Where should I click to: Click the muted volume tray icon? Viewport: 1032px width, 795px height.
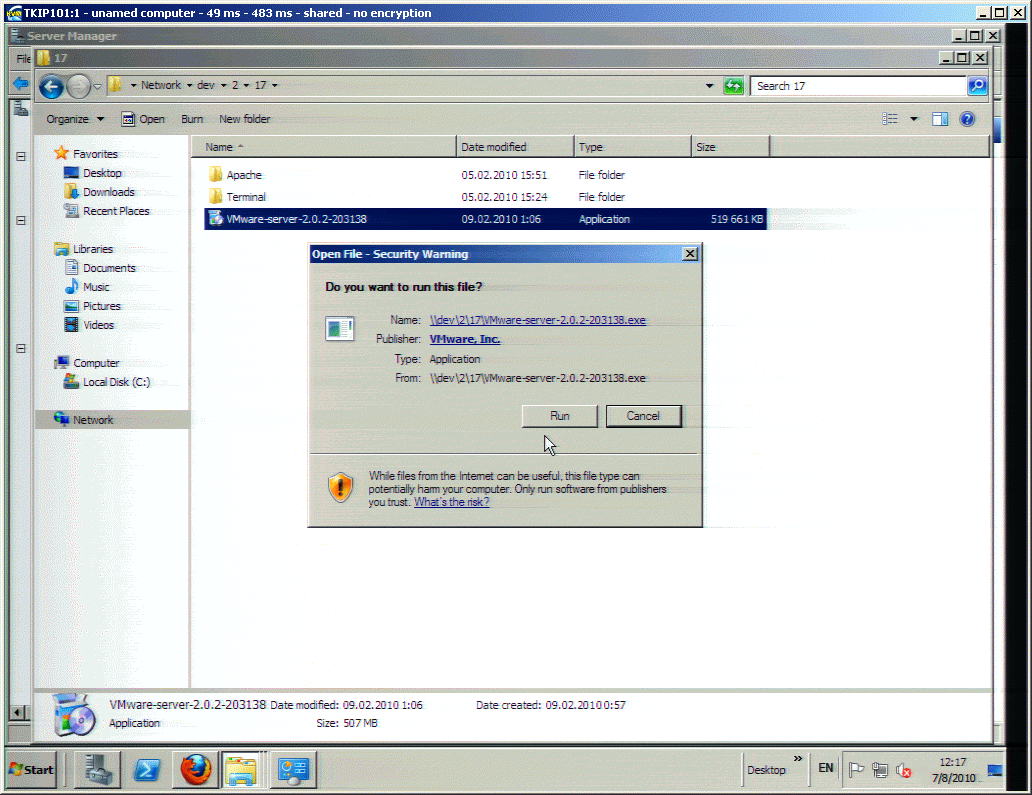click(904, 770)
